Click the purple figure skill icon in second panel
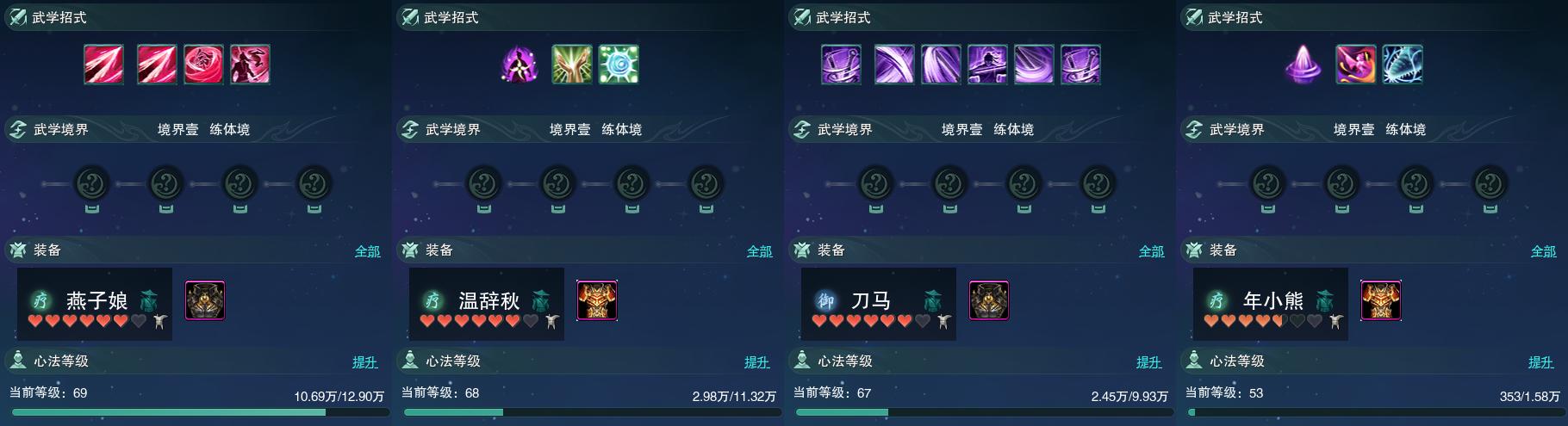The width and height of the screenshot is (1568, 426). [519, 65]
